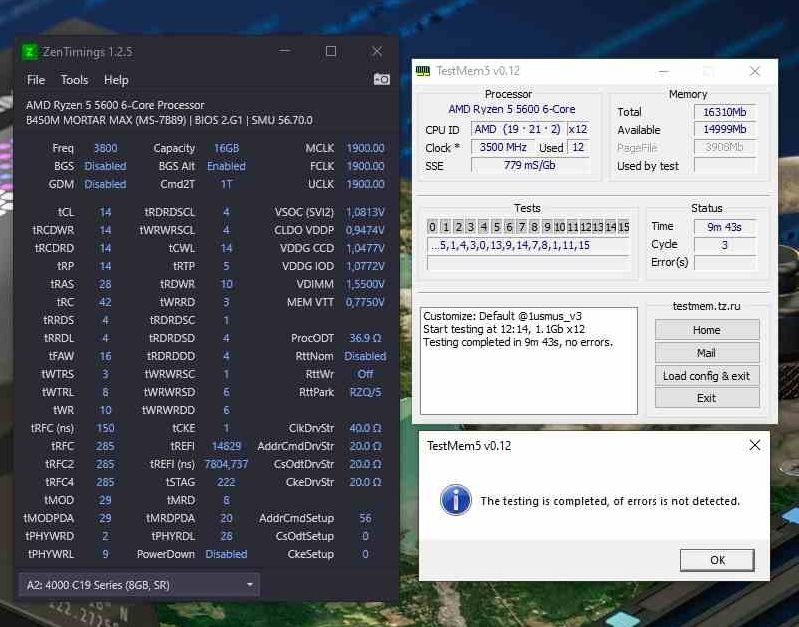Select test number 8 box

pos(534,227)
